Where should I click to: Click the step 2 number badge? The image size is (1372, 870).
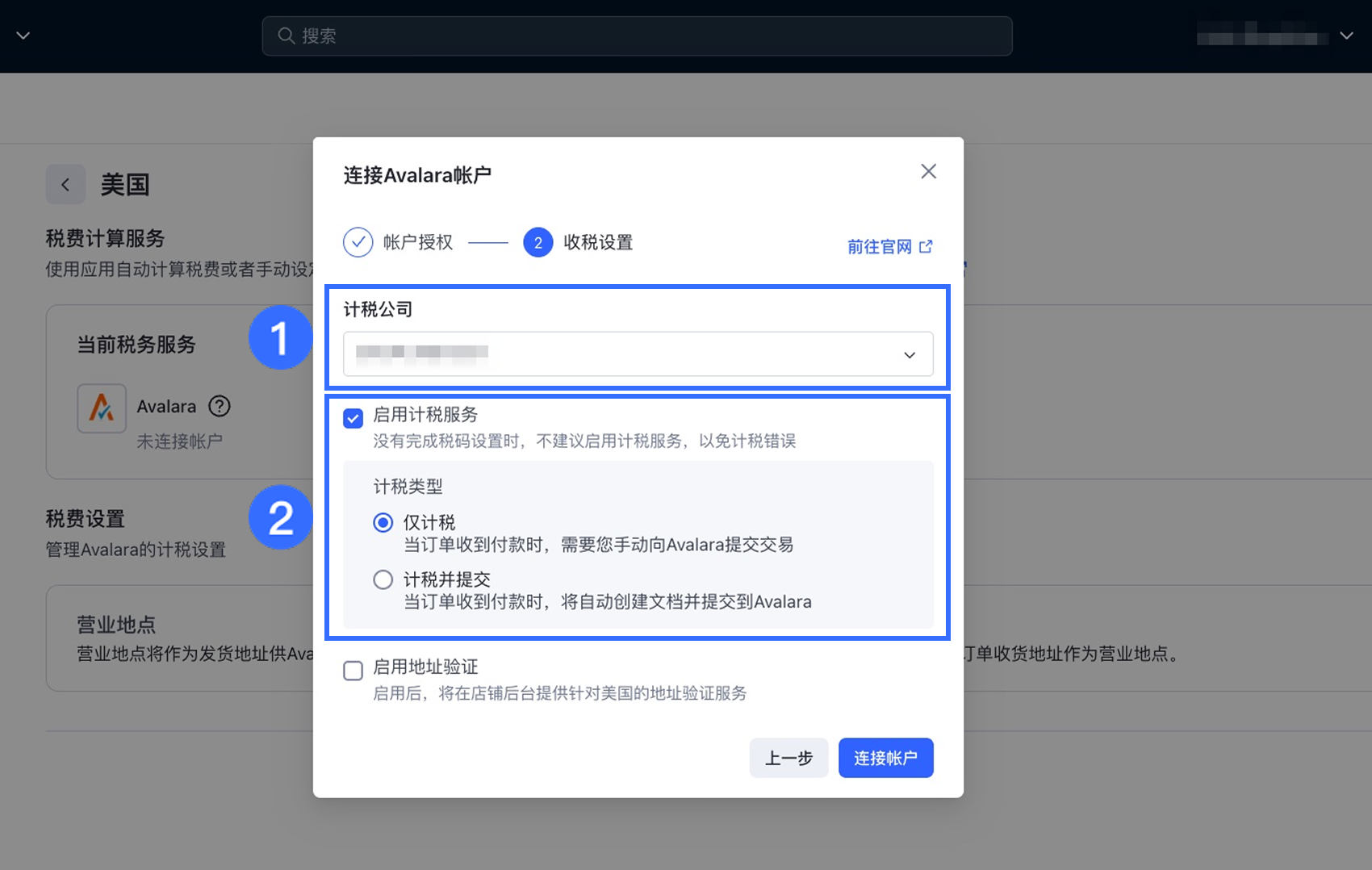[x=538, y=242]
